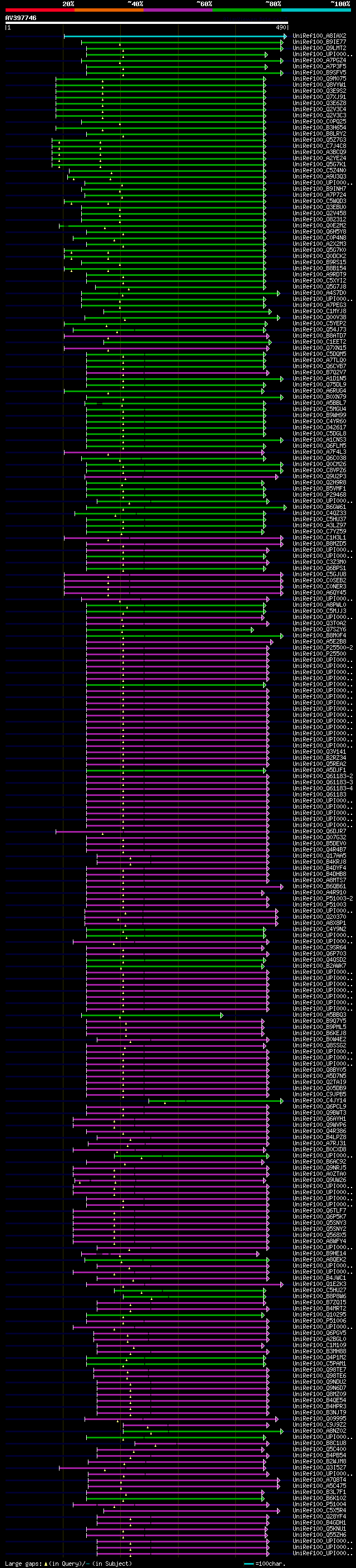
Task: Select hit UniRef100_C1H3L1
Action: tap(319, 537)
